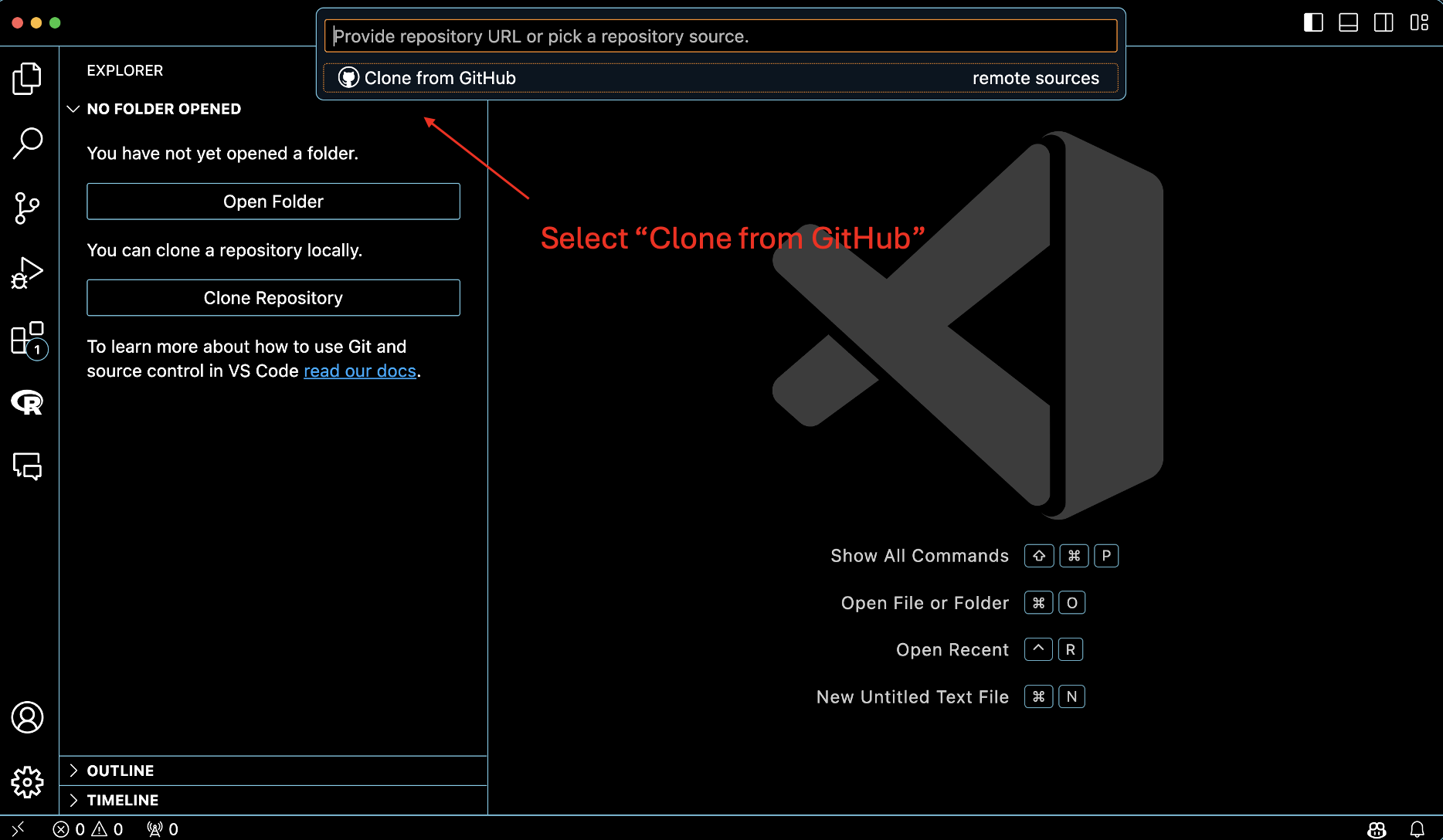Click the Open Recent label

coord(952,650)
